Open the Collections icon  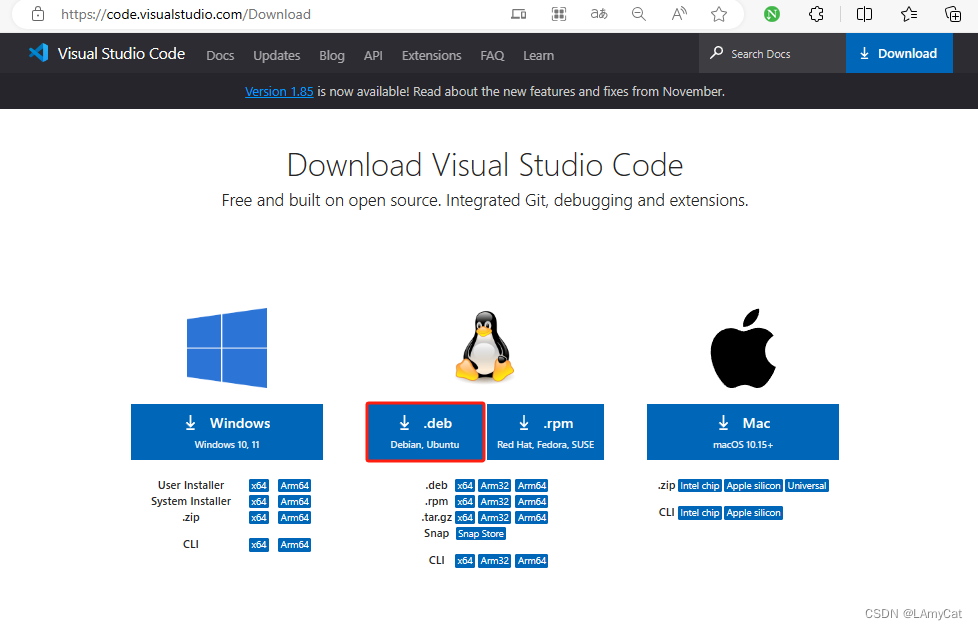tap(952, 14)
